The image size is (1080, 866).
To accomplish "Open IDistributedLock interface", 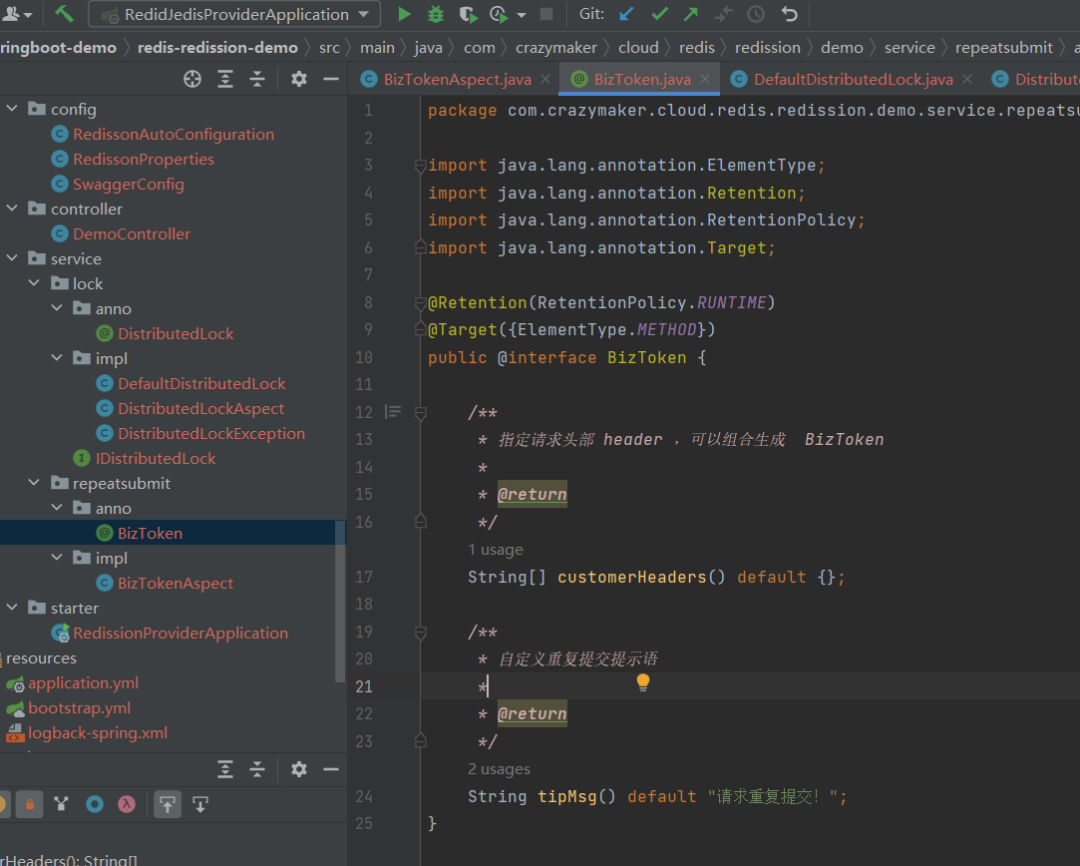I will 155,458.
